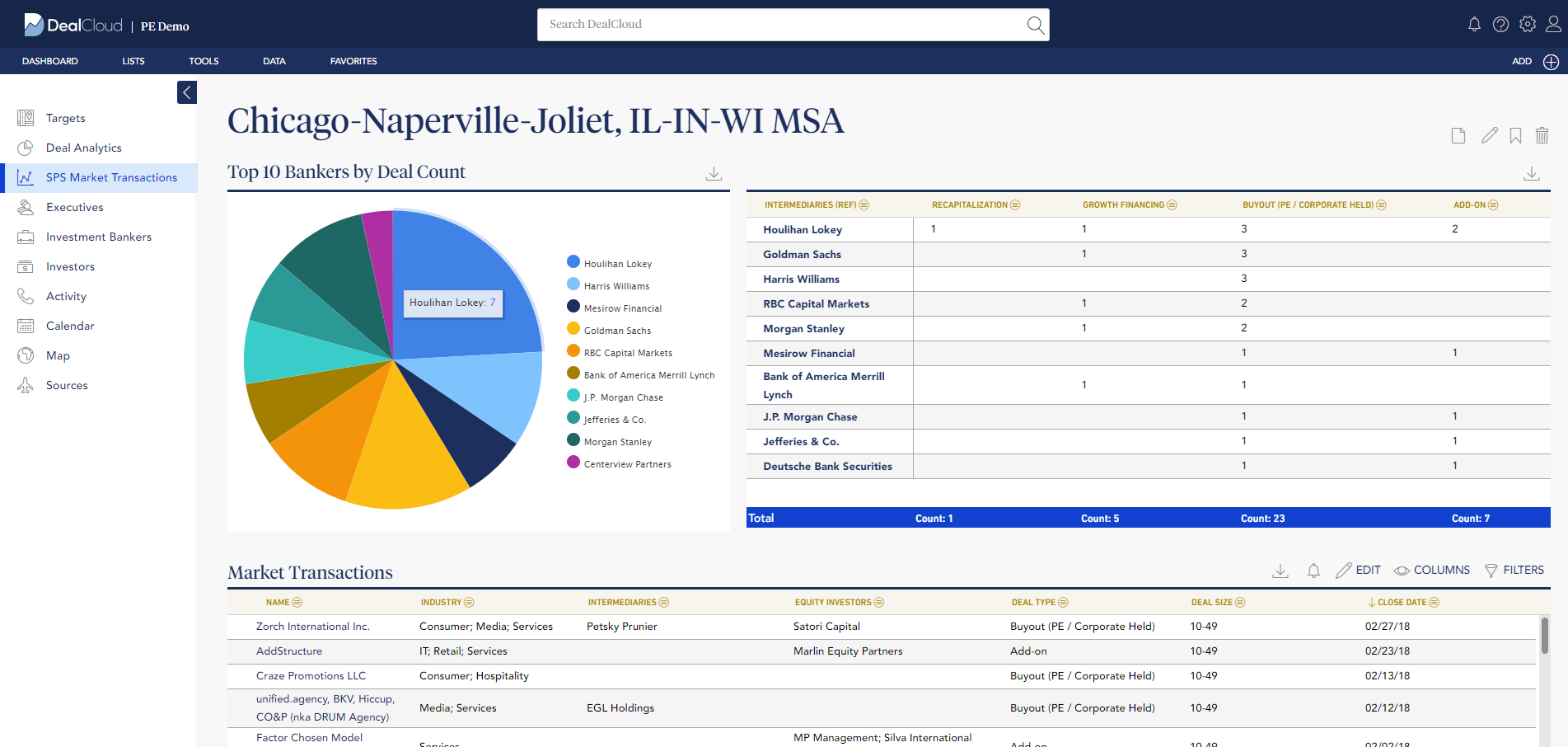Click the DealCloud logo
This screenshot has width=1568, height=747.
pyautogui.click(x=73, y=25)
